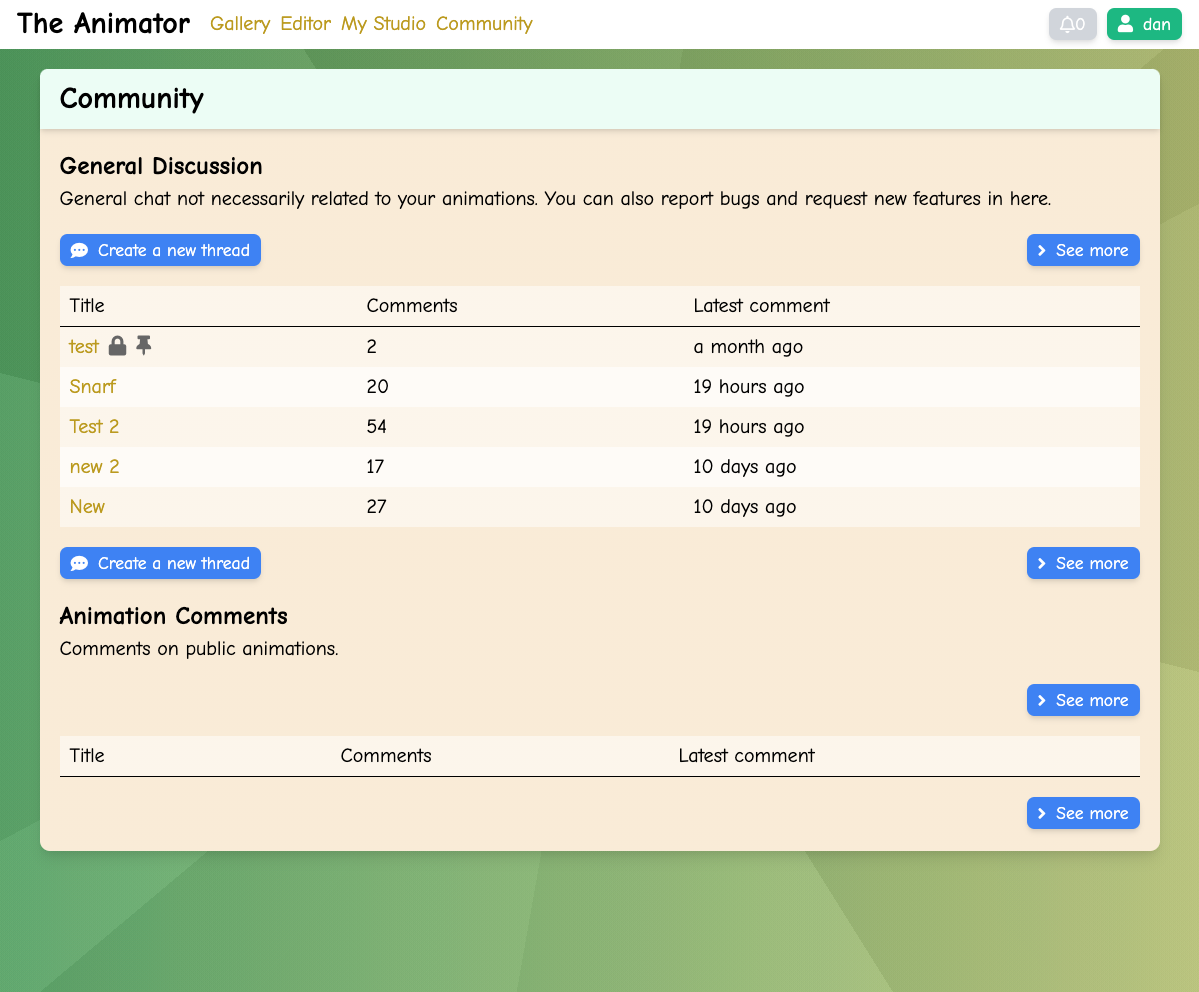Open the New thread link
Screen dimensions: 1199x992
[x=87, y=507]
